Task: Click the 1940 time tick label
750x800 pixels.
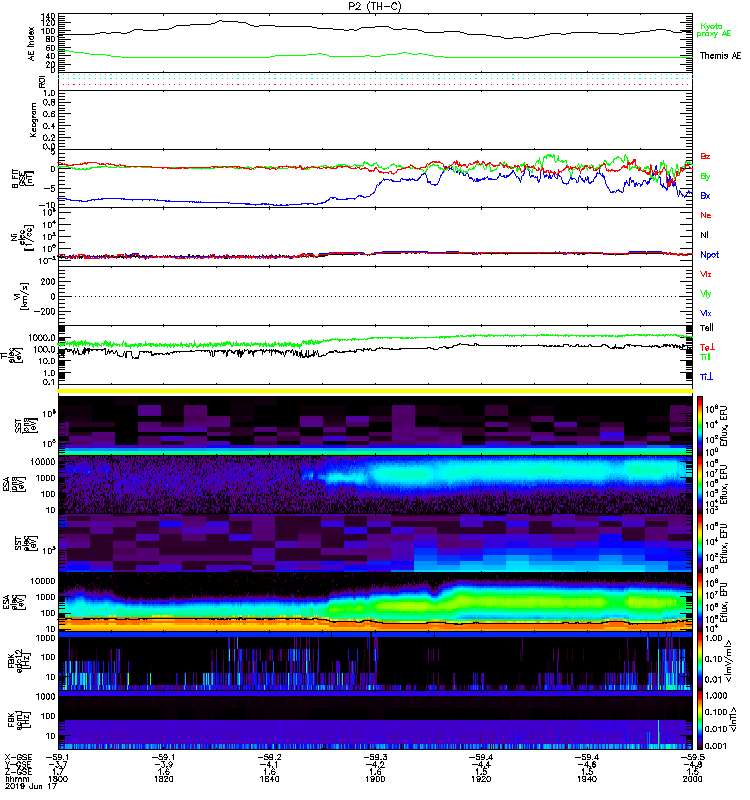Action: click(x=587, y=779)
